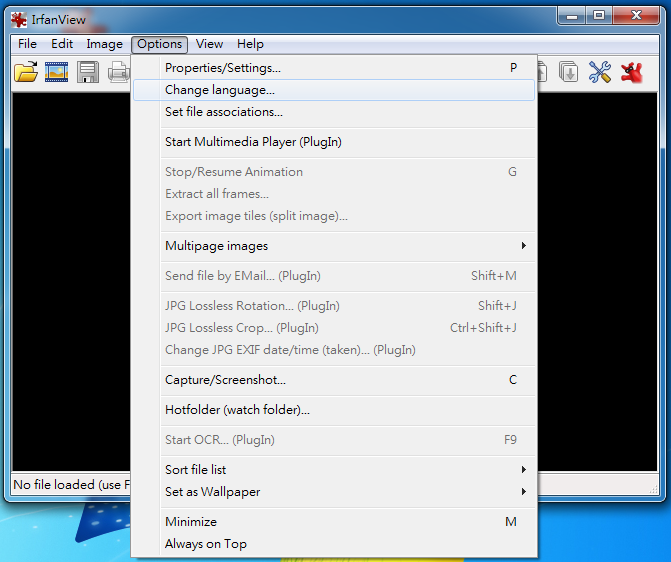The image size is (671, 562).
Task: Click the Save floppy disk icon
Action: (x=88, y=71)
